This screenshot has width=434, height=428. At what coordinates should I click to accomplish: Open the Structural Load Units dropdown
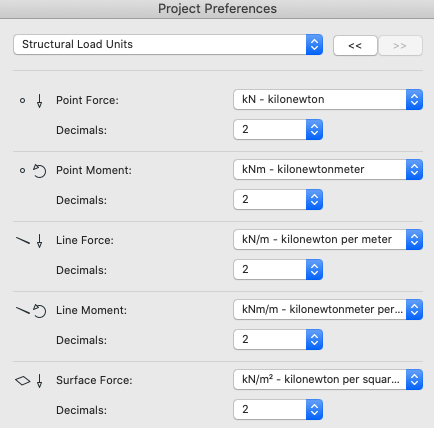click(x=168, y=44)
